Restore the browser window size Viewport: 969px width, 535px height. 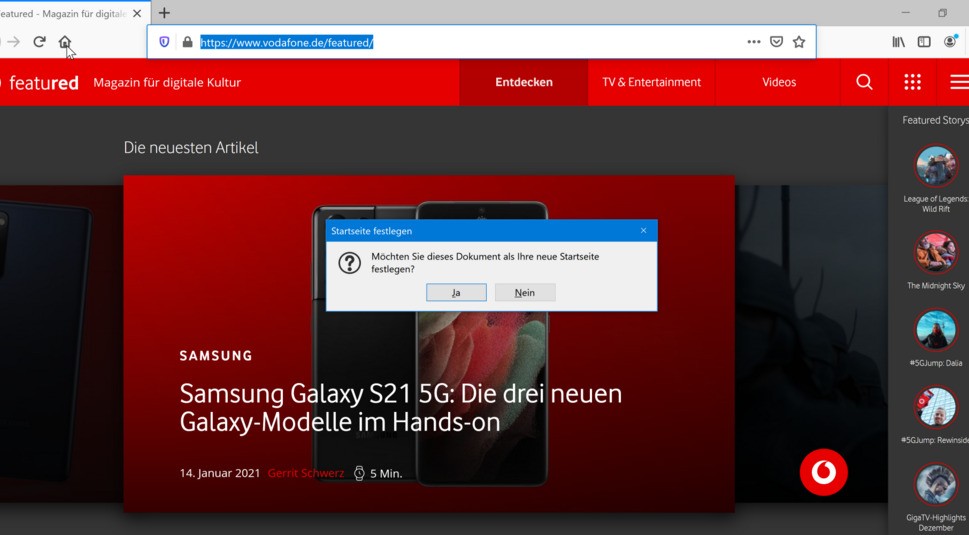pyautogui.click(x=942, y=13)
